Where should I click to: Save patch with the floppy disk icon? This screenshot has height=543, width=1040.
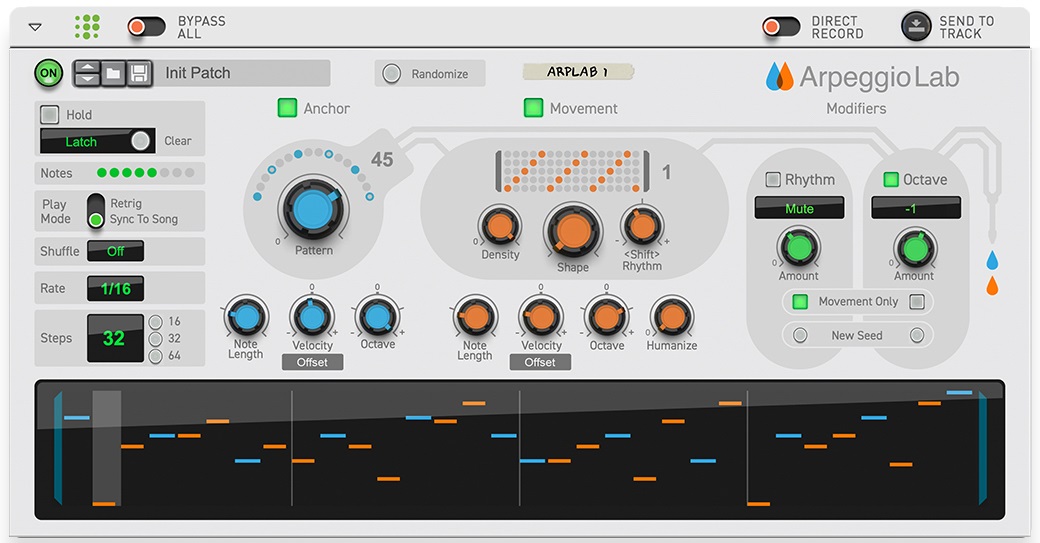point(139,73)
